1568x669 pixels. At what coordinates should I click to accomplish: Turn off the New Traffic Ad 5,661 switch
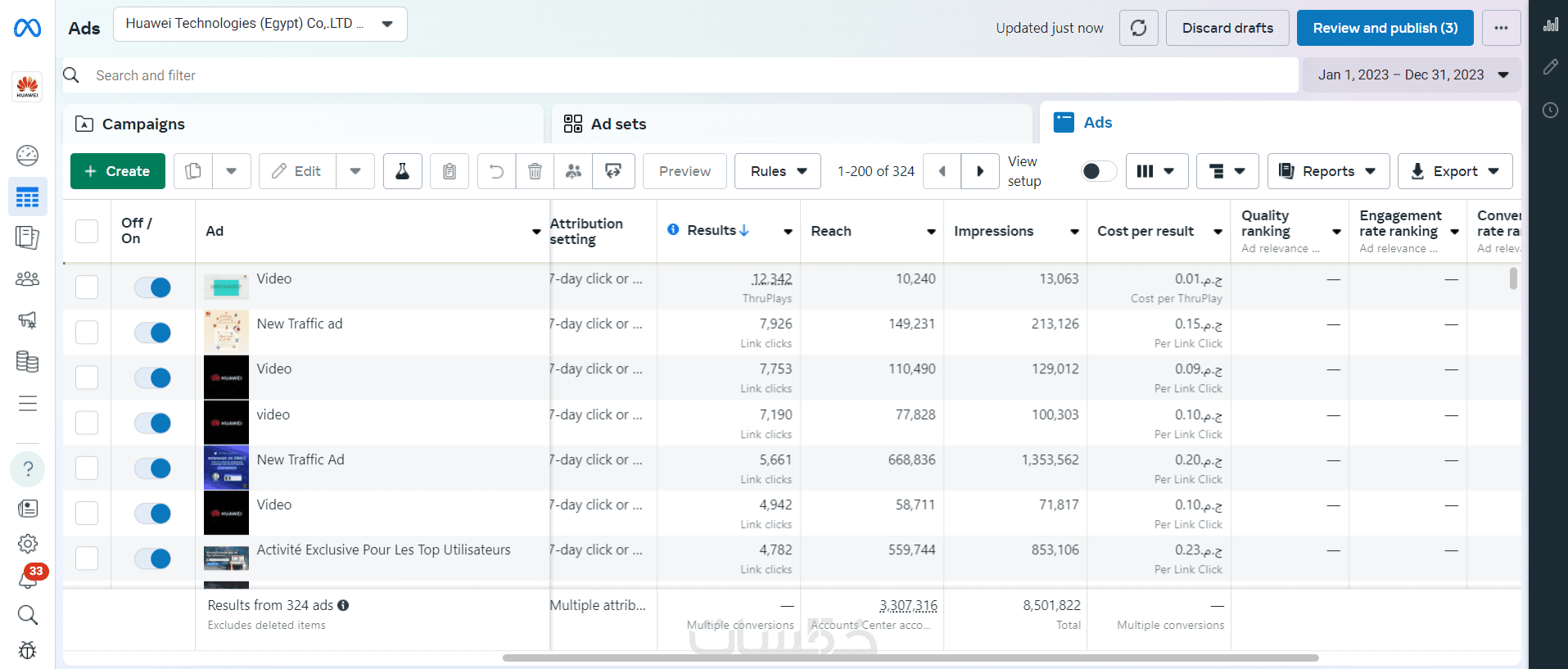coord(152,468)
